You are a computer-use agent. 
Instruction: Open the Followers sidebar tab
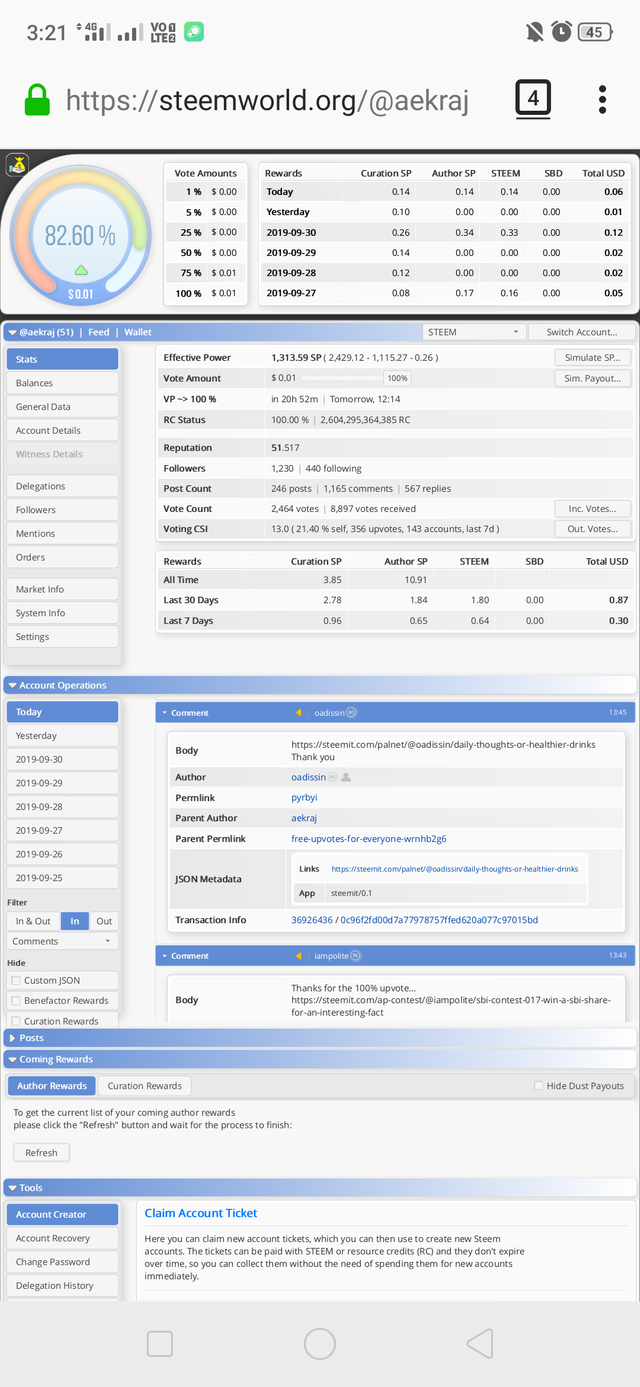coord(62,510)
